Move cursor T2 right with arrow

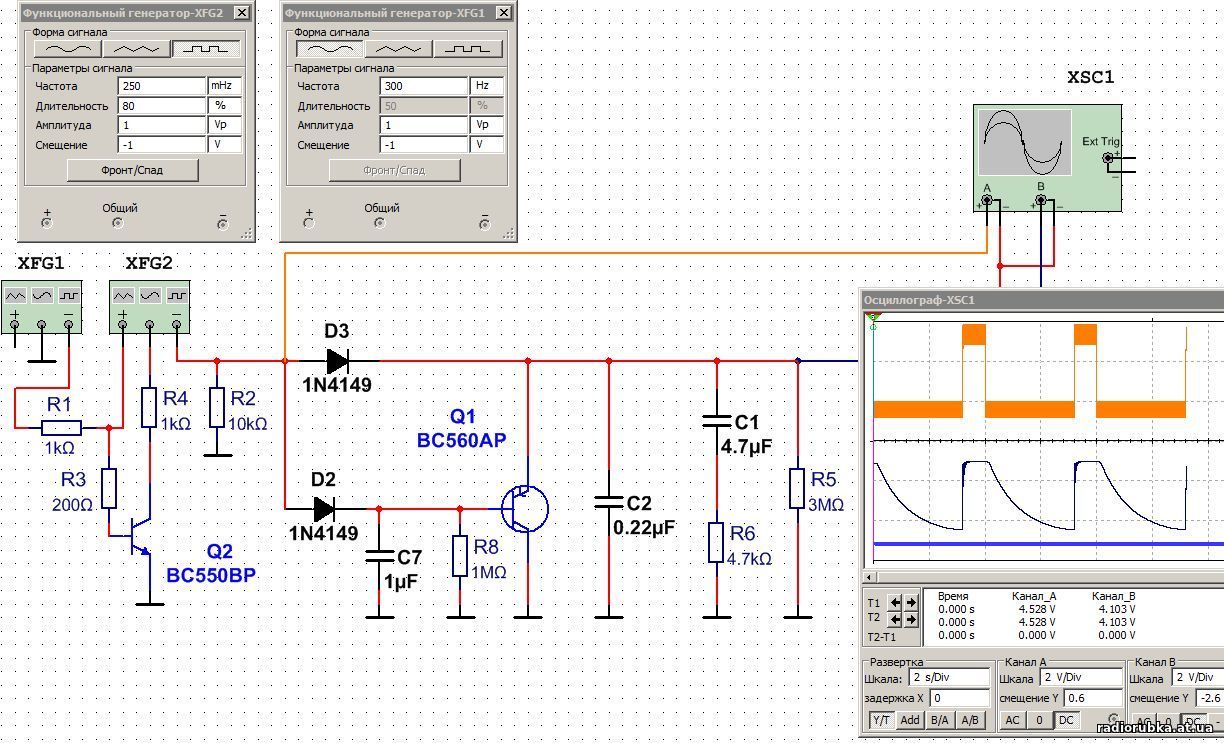coord(911,618)
